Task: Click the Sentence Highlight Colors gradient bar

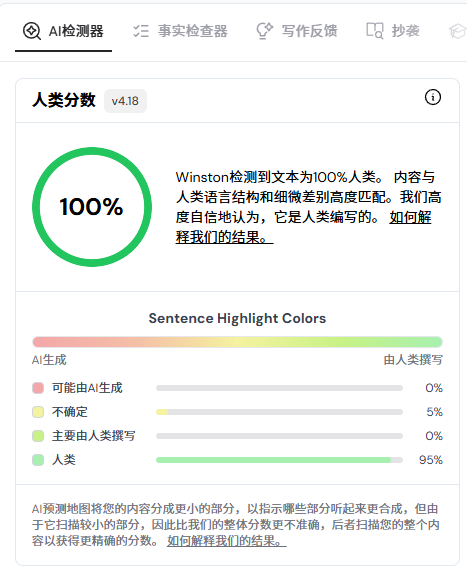Action: 238,342
